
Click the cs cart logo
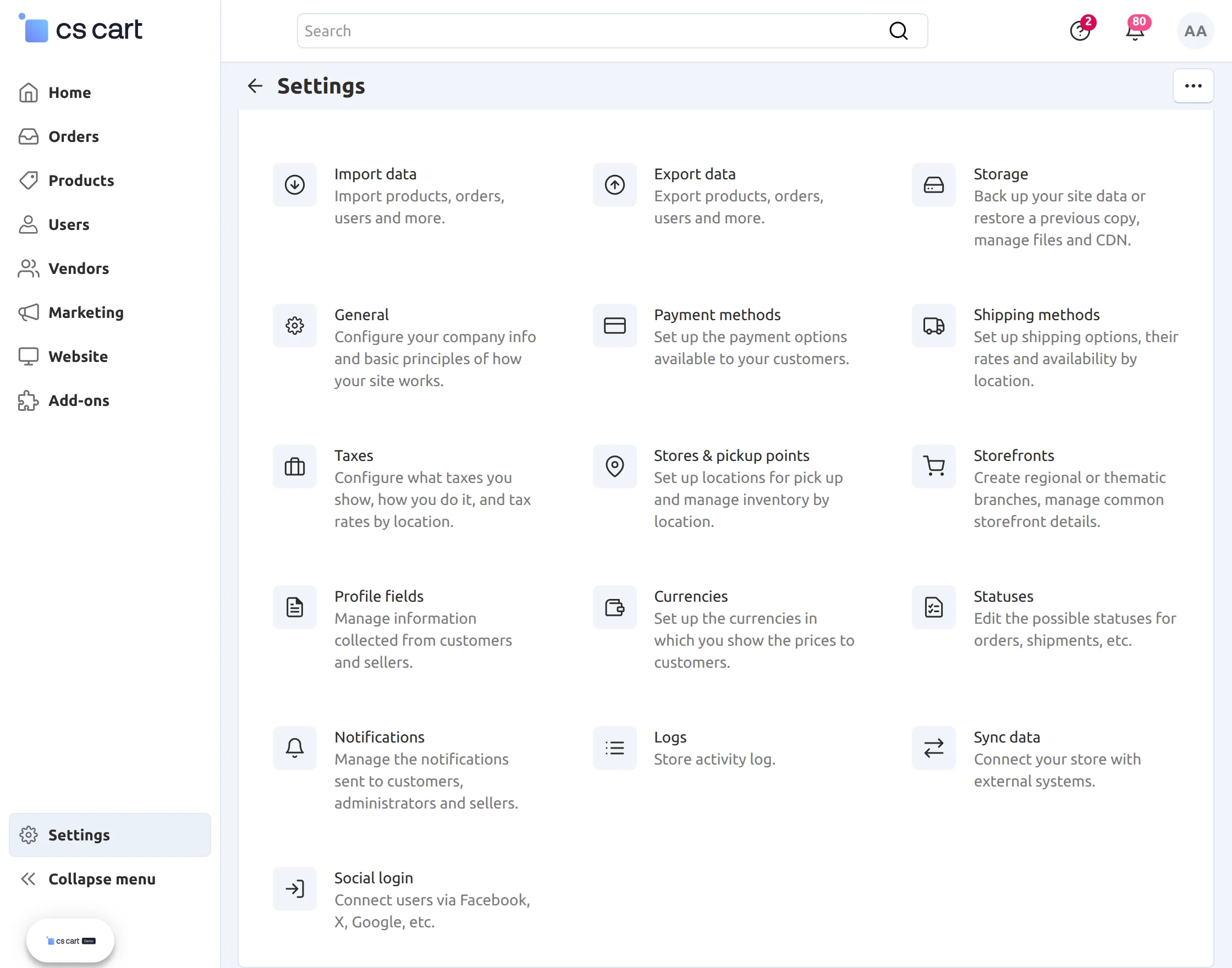[x=80, y=30]
